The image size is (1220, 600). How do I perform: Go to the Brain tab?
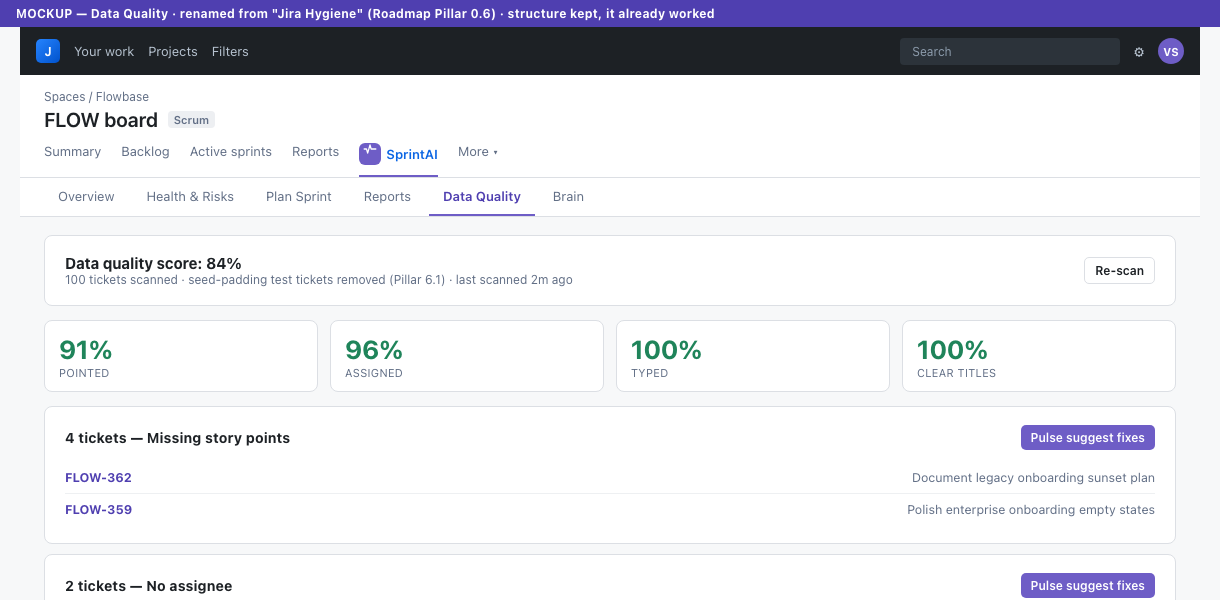pos(568,197)
